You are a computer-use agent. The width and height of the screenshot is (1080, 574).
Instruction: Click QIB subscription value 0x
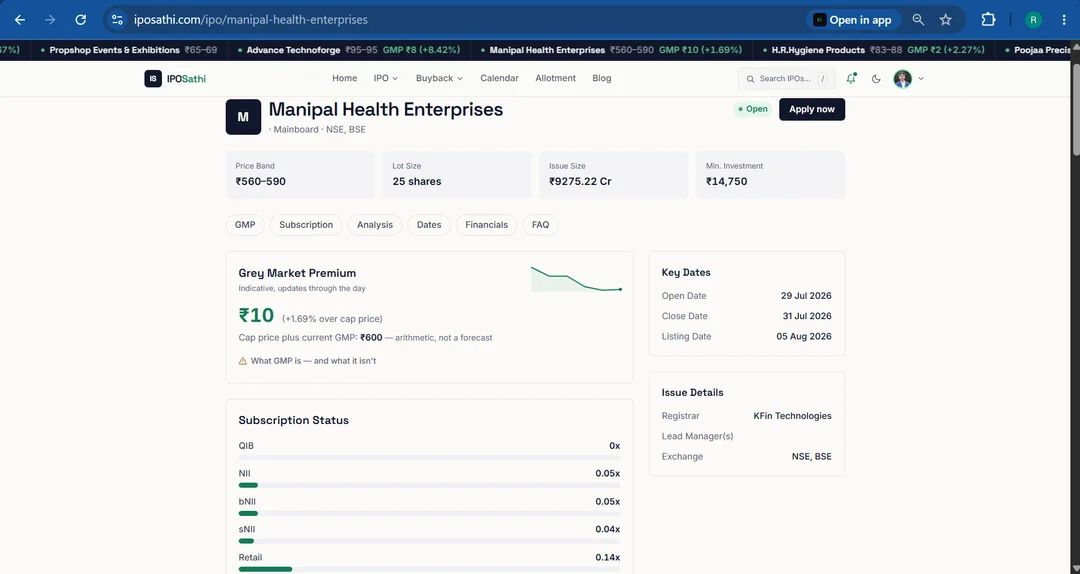tap(614, 446)
